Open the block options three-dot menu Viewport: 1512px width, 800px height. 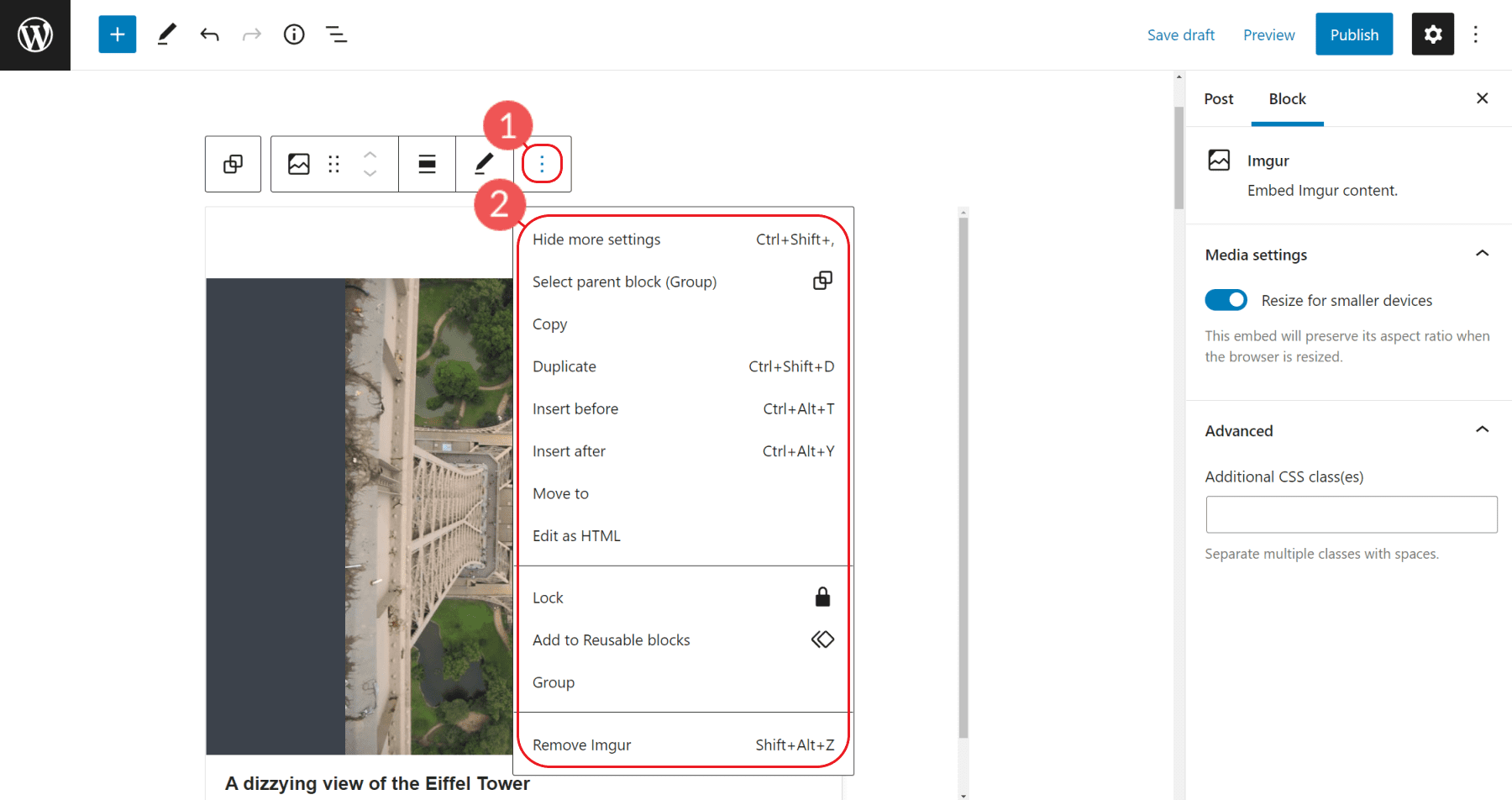click(542, 164)
